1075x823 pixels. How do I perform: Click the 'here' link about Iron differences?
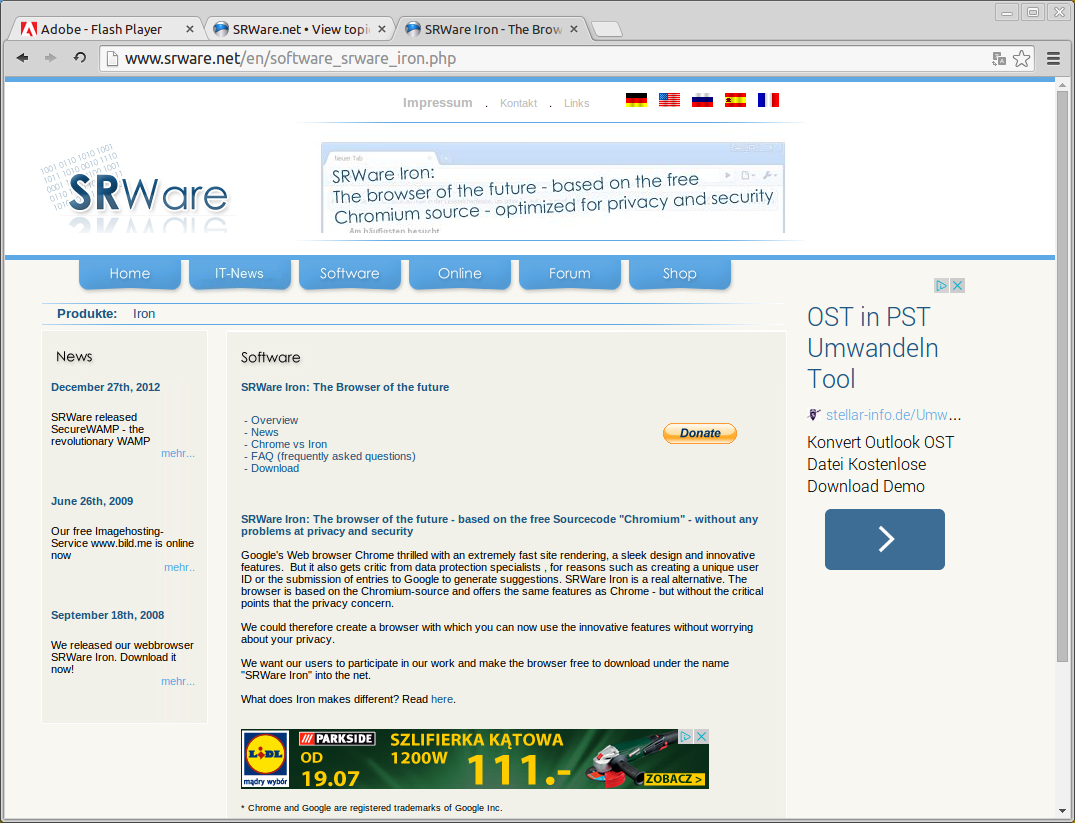click(x=442, y=700)
